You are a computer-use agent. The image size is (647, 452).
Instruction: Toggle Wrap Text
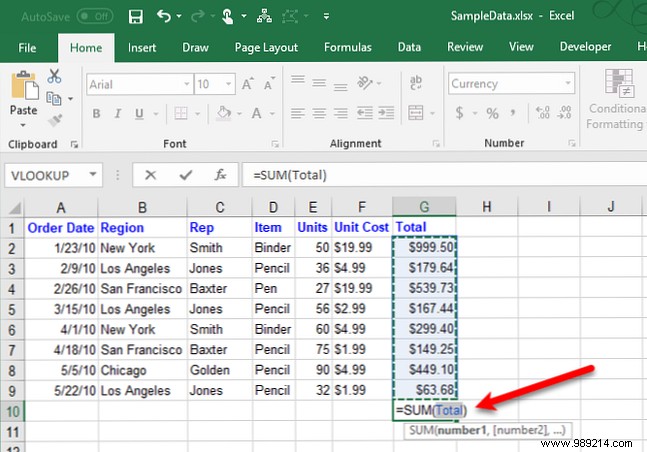click(x=416, y=83)
